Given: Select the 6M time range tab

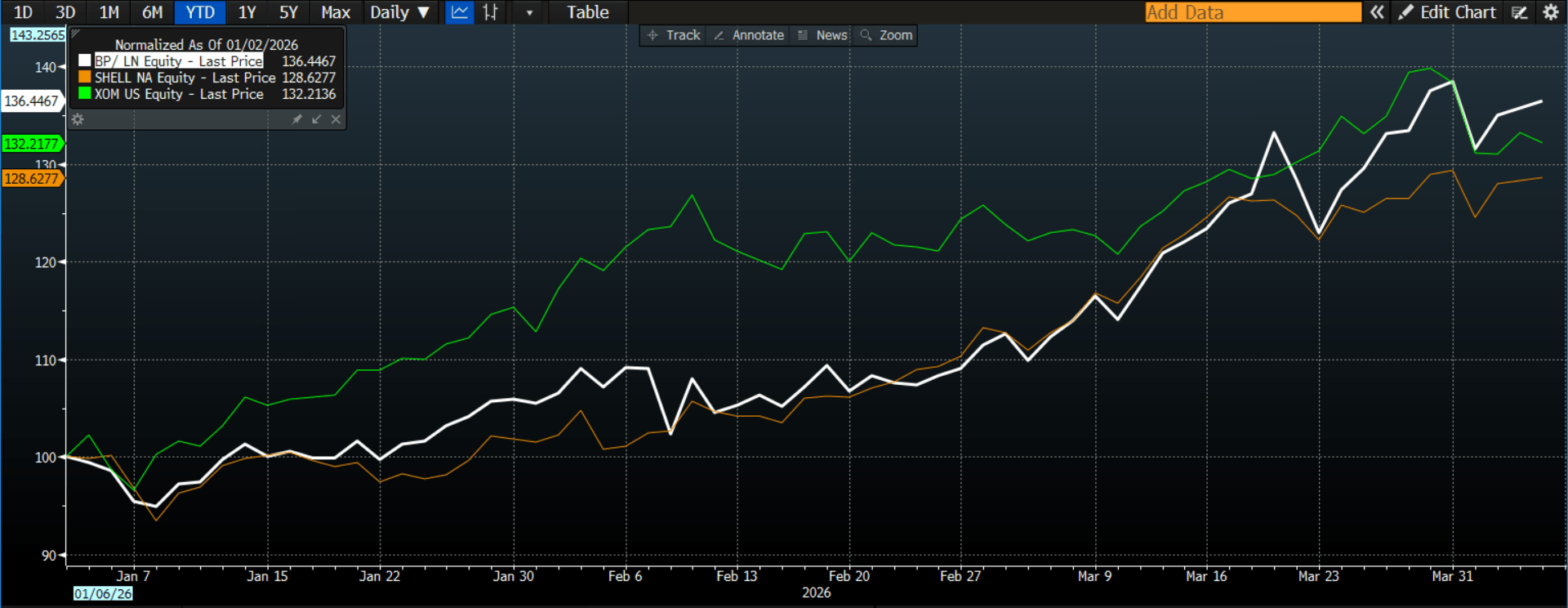Looking at the screenshot, I should [x=153, y=12].
